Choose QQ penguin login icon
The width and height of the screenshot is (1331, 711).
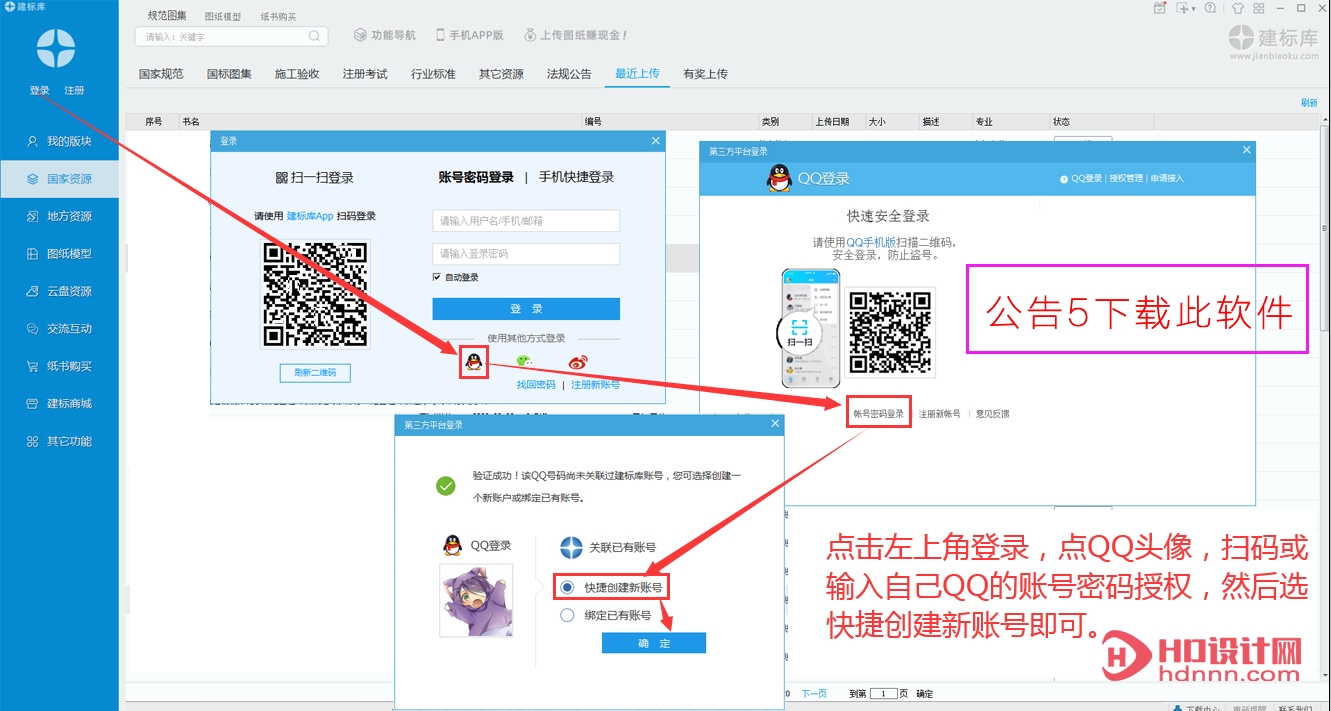point(474,361)
